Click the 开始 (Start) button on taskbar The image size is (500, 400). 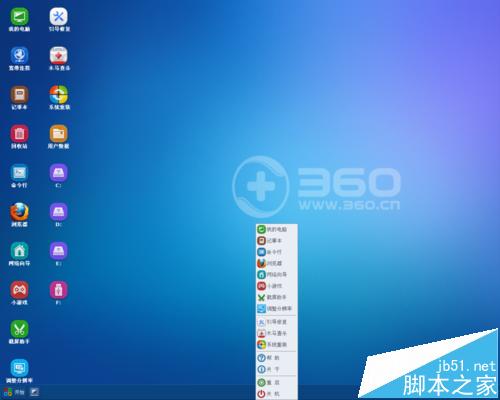pos(14,392)
